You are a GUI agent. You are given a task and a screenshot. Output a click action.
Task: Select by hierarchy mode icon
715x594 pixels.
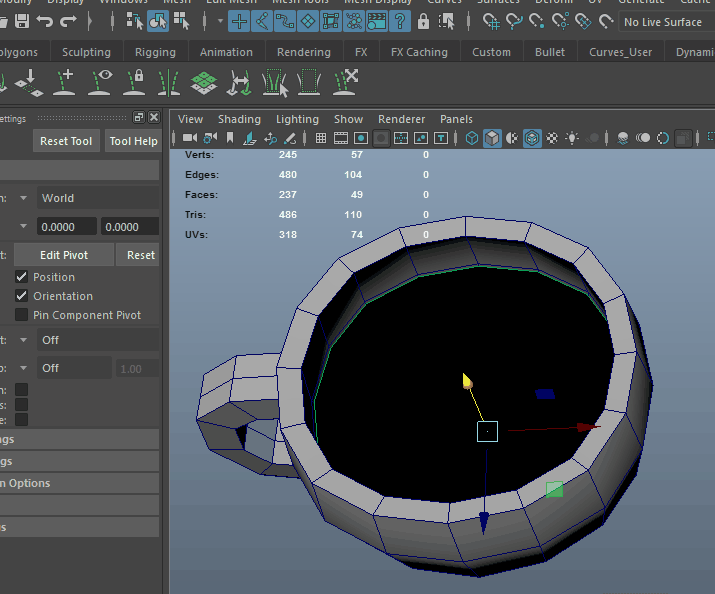click(x=135, y=21)
